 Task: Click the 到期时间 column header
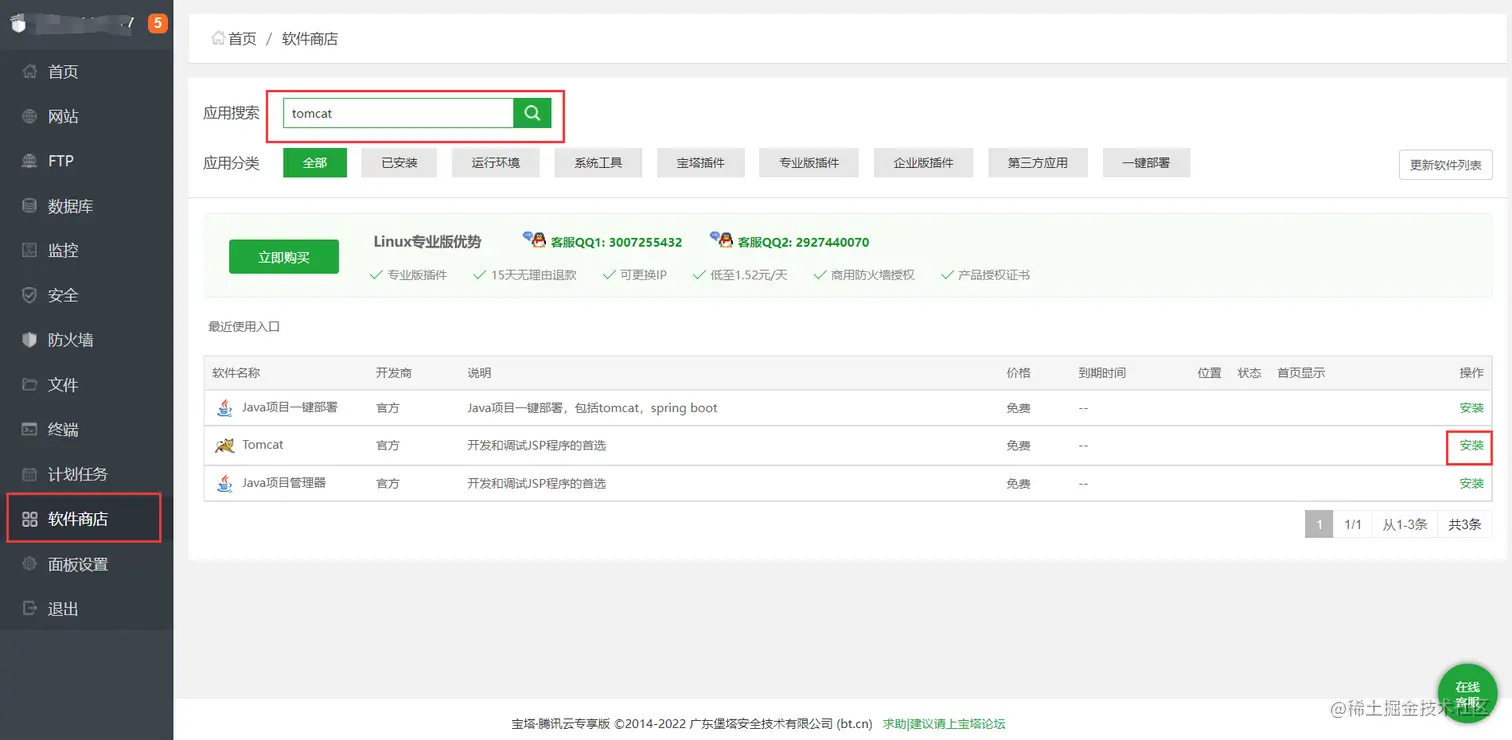pyautogui.click(x=1102, y=372)
